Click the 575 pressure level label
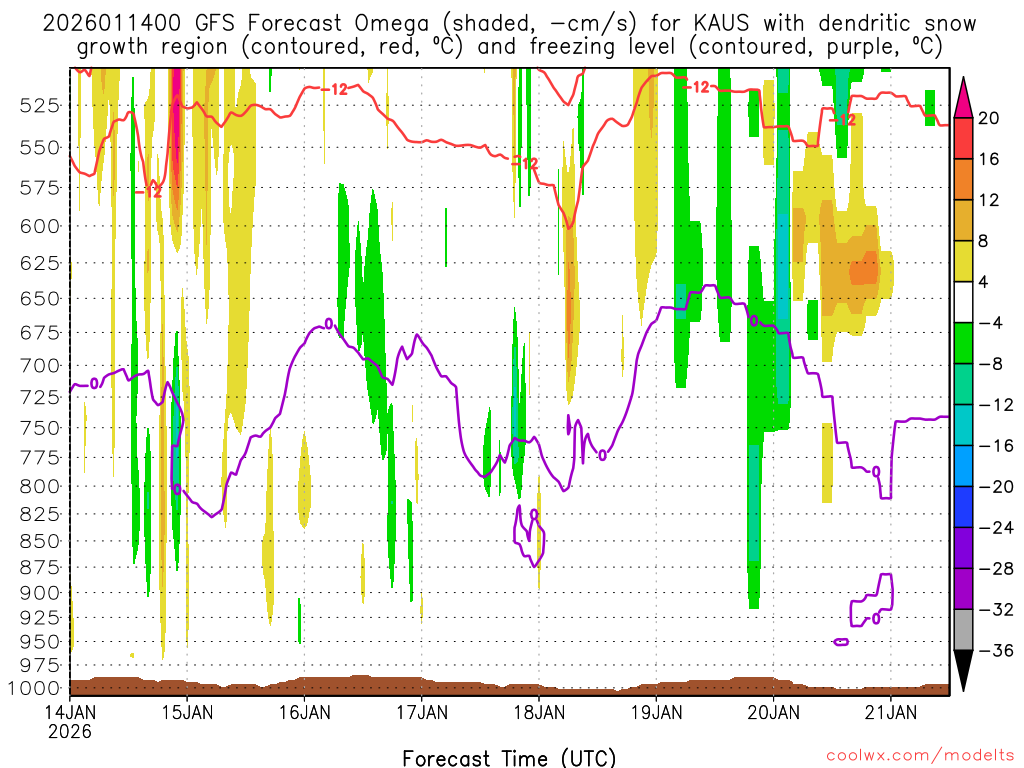This screenshot has height=768, width=1024. coord(40,188)
